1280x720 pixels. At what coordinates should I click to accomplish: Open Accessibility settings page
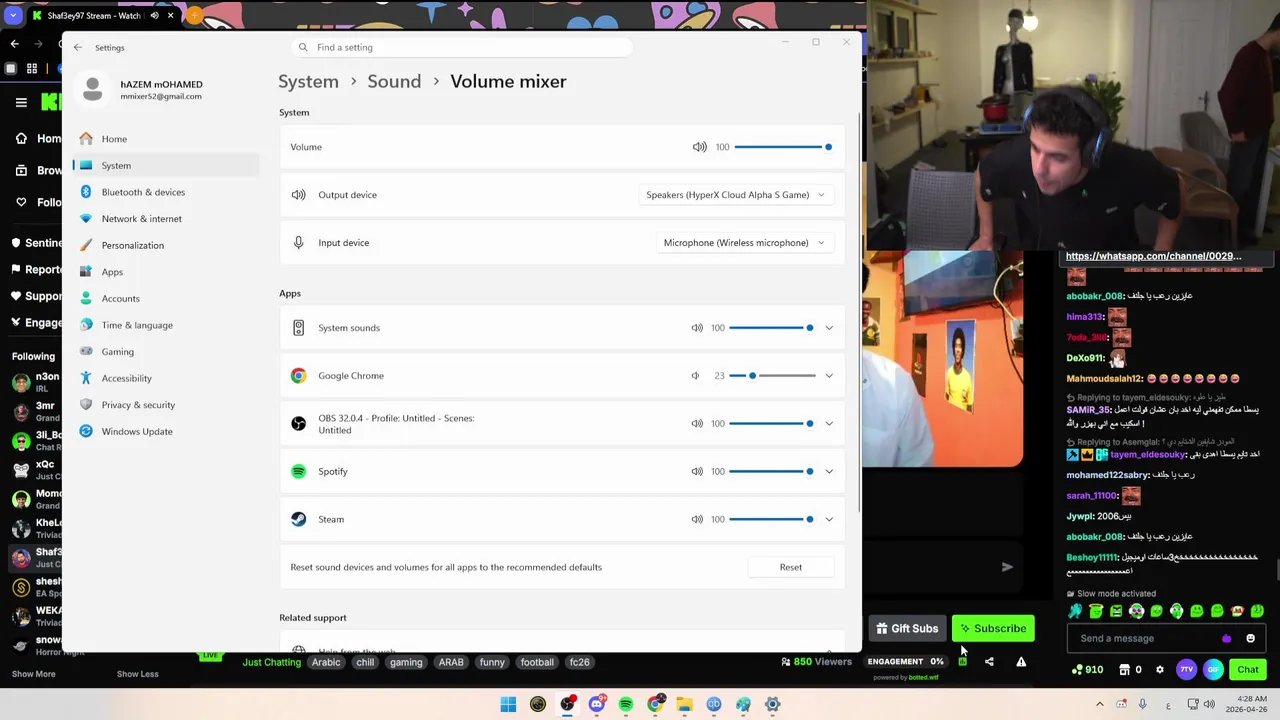[166, 378]
